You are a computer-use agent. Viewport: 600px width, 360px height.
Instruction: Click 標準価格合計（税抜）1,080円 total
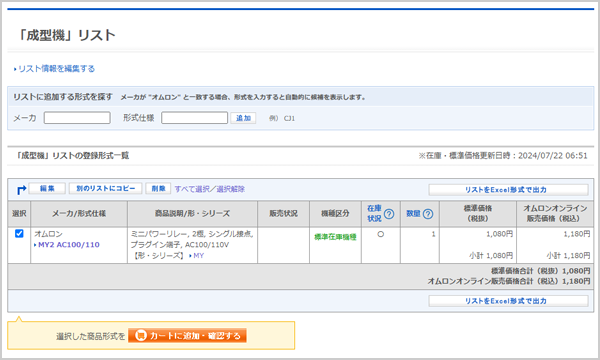(x=540, y=271)
